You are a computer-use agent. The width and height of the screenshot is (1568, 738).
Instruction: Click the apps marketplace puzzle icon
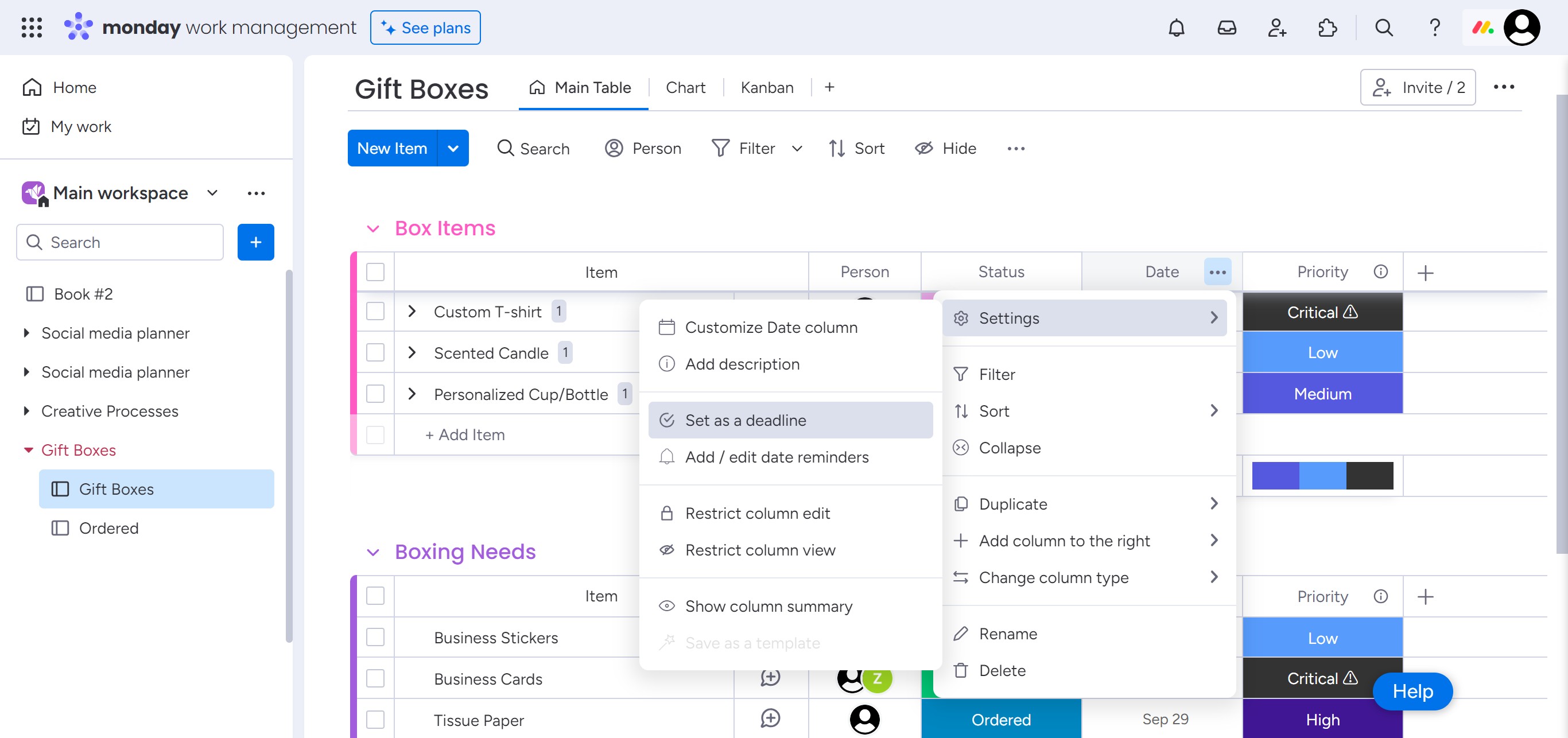click(1327, 28)
